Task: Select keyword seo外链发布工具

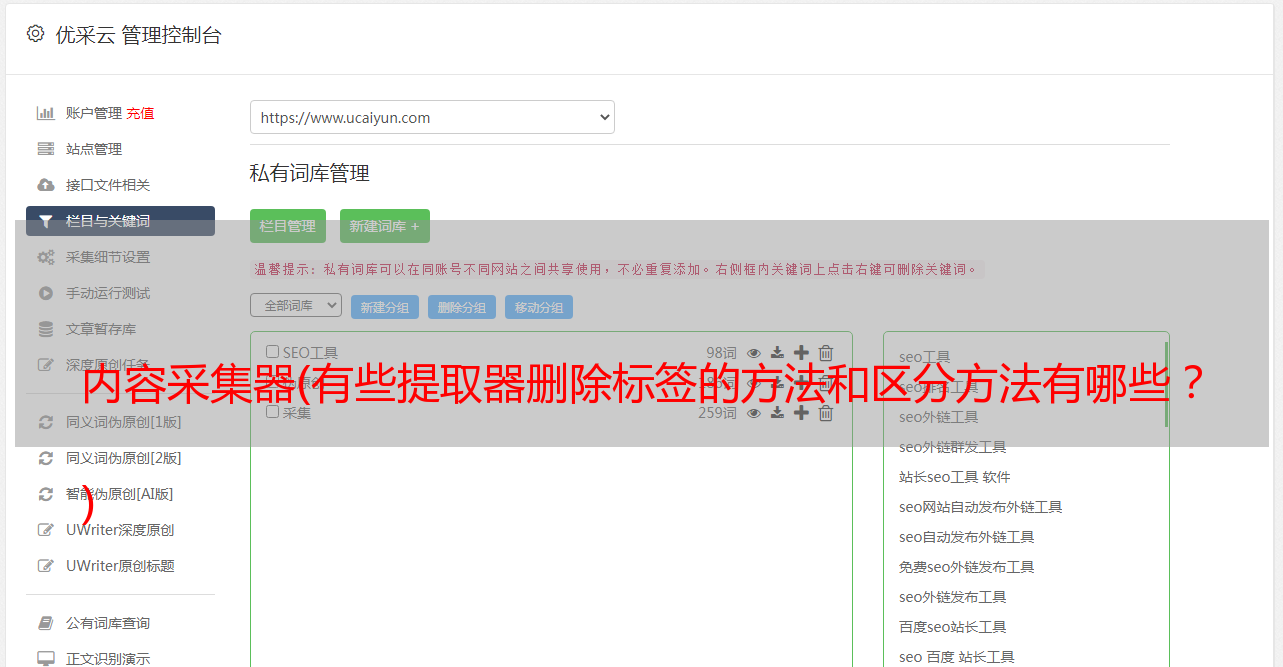Action: (x=952, y=597)
